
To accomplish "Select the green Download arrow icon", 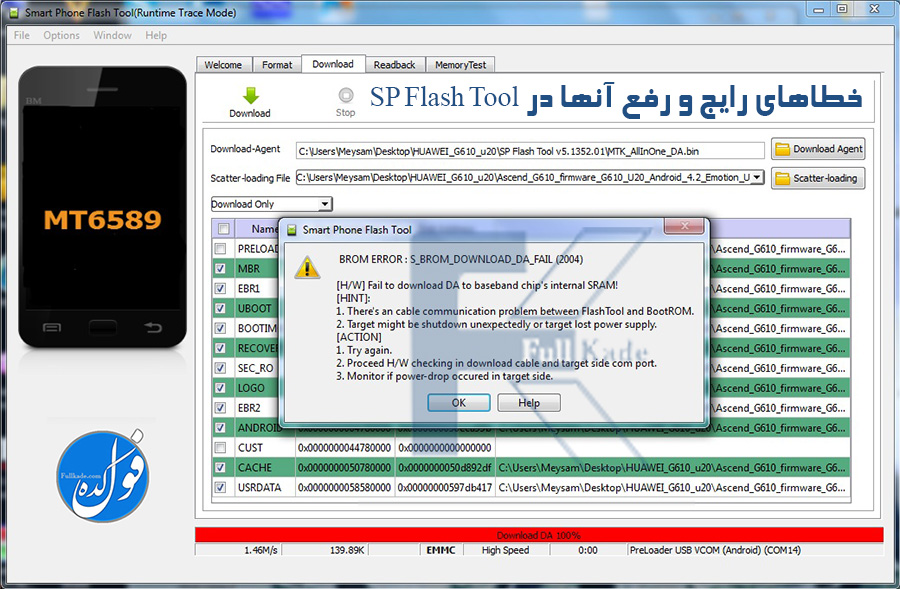I will [249, 95].
